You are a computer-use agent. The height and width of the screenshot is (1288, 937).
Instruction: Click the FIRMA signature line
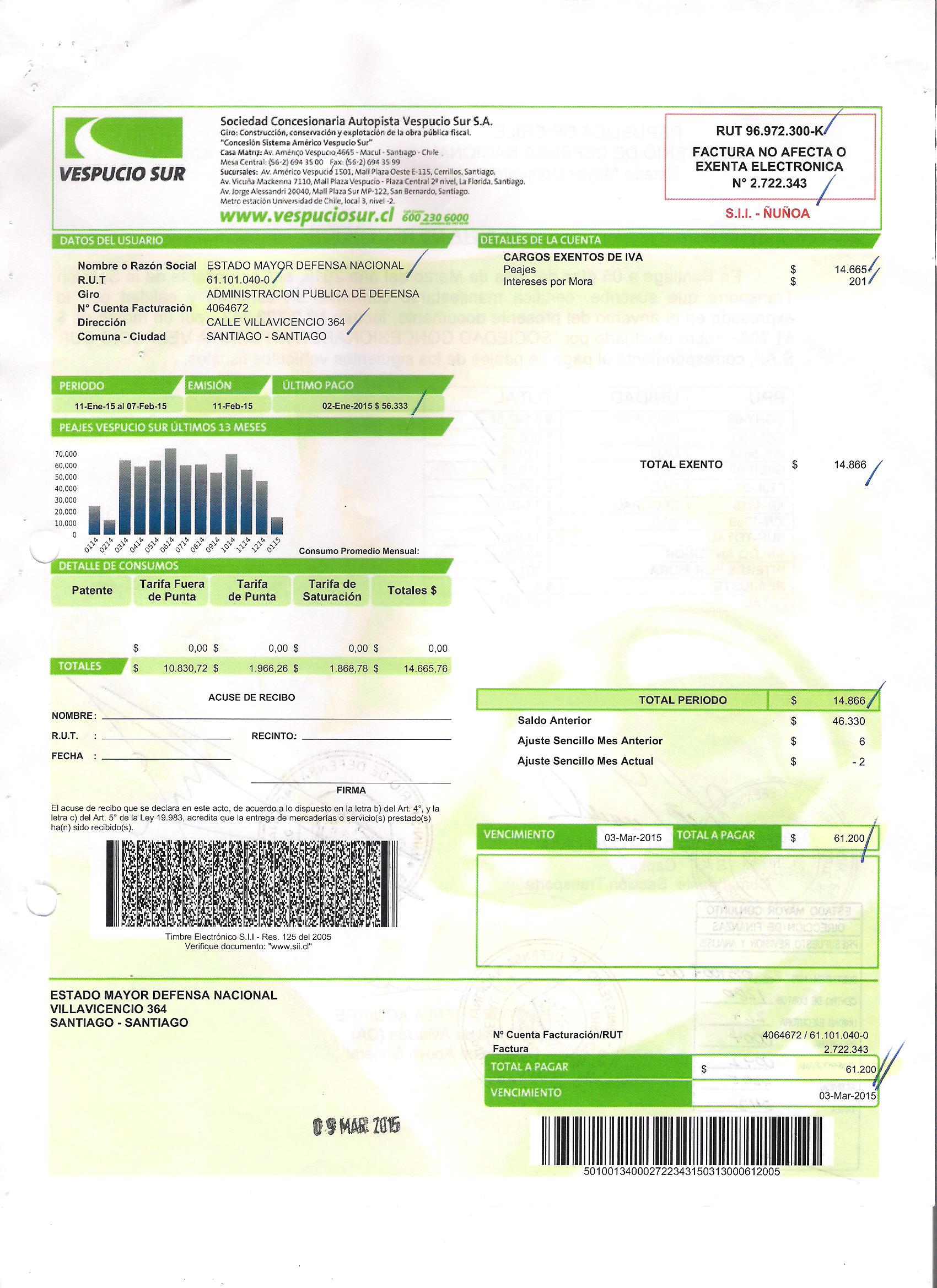pyautogui.click(x=351, y=783)
